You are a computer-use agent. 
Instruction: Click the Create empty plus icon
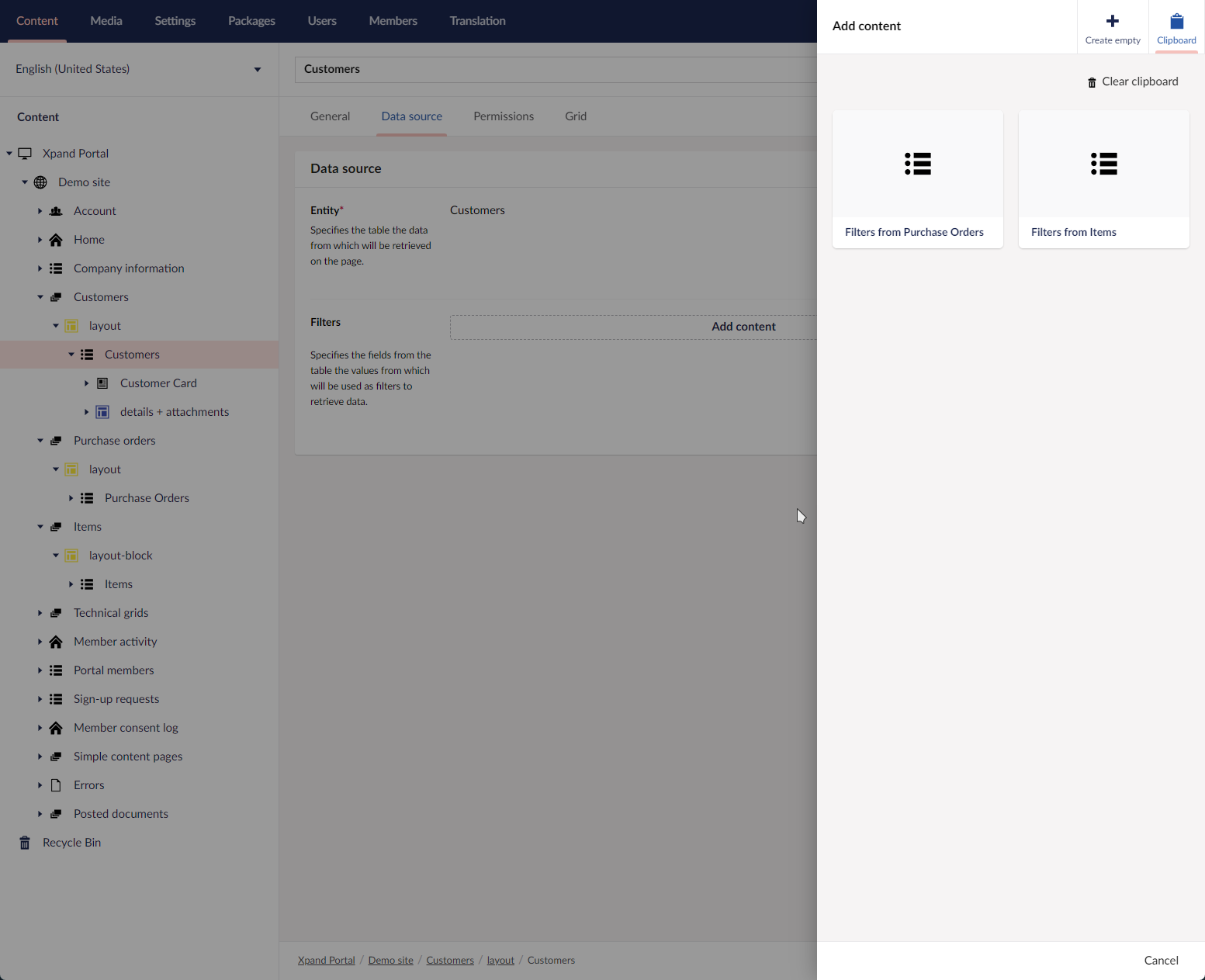pos(1112,22)
